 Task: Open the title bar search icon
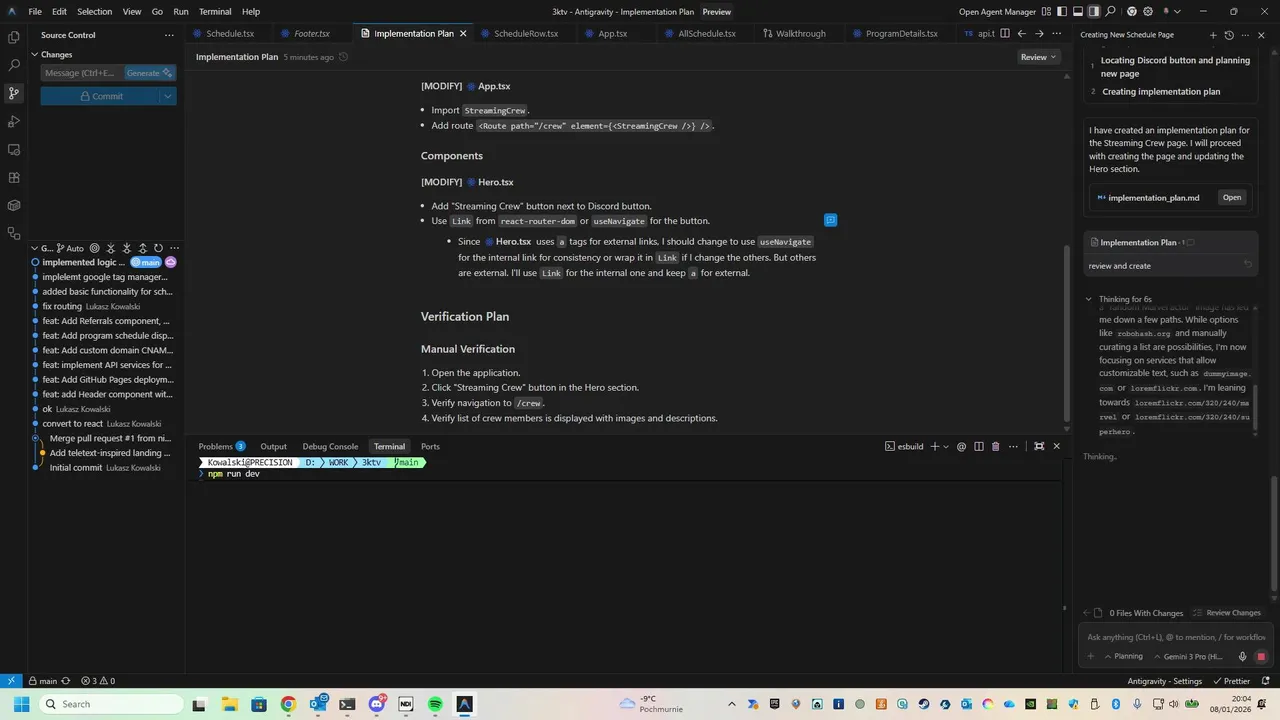[x=1111, y=12]
